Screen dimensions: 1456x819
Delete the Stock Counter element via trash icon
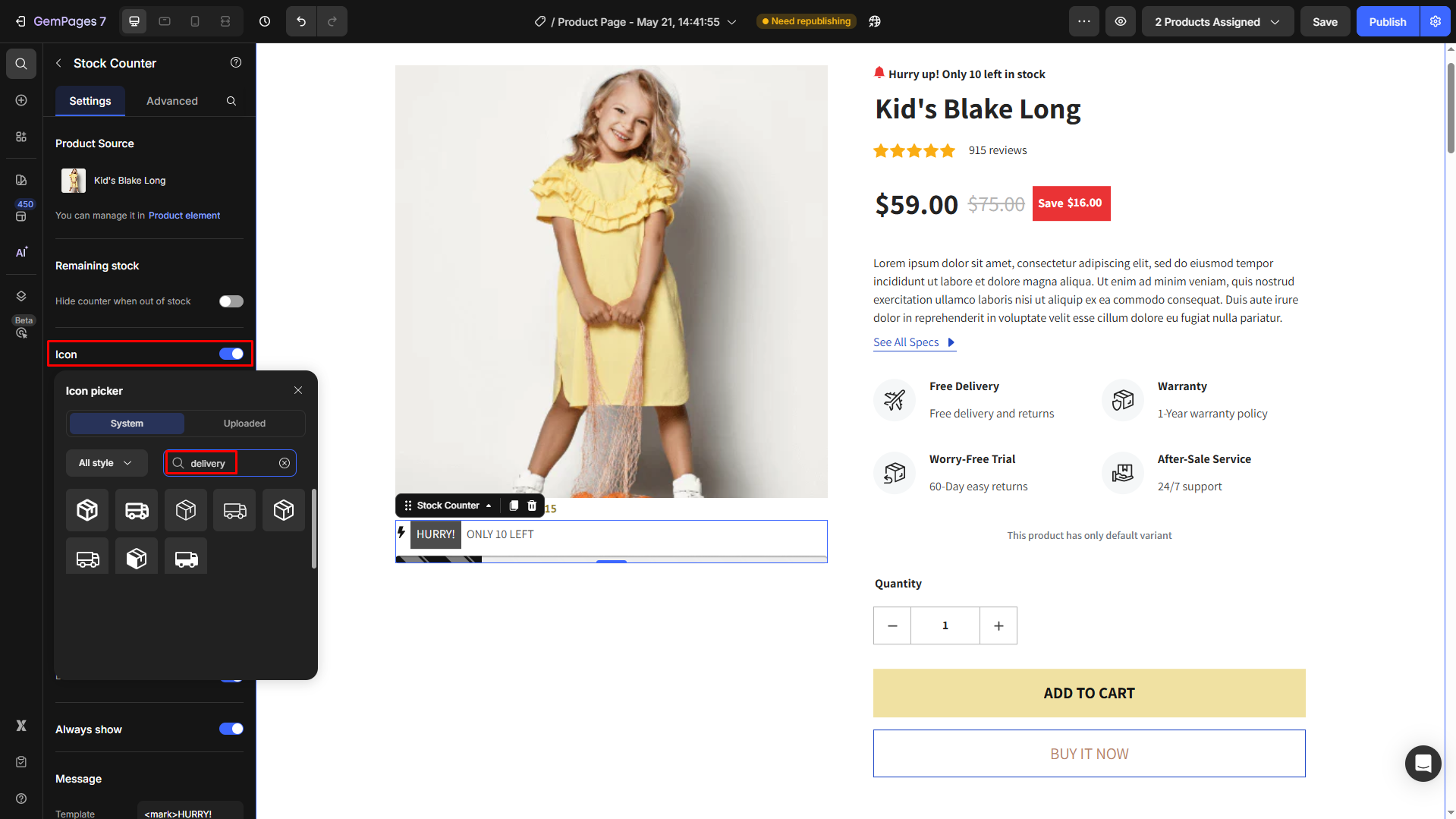532,506
